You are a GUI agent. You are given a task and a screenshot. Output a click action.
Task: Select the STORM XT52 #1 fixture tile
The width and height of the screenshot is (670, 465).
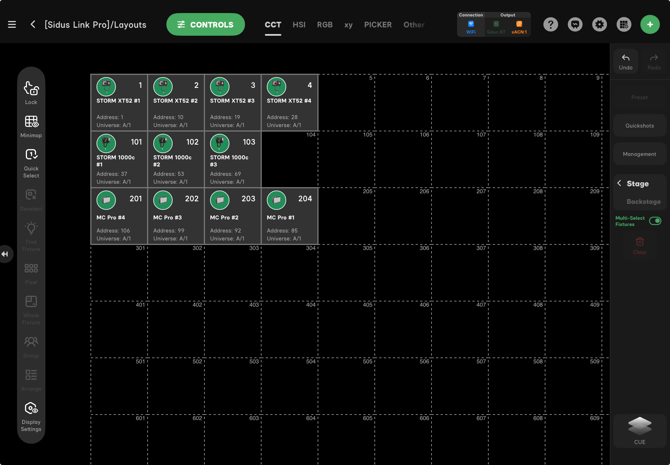(x=119, y=102)
